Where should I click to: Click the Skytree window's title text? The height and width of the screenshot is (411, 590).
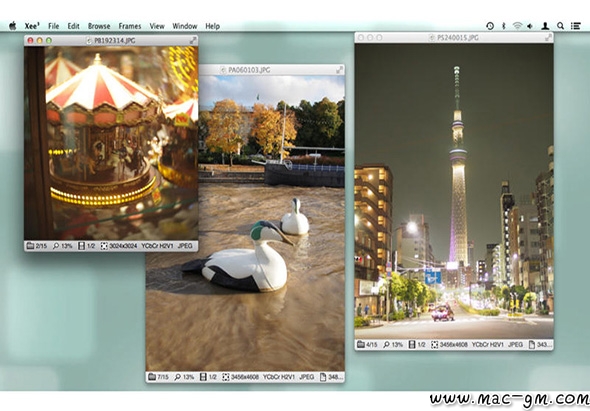click(x=458, y=38)
